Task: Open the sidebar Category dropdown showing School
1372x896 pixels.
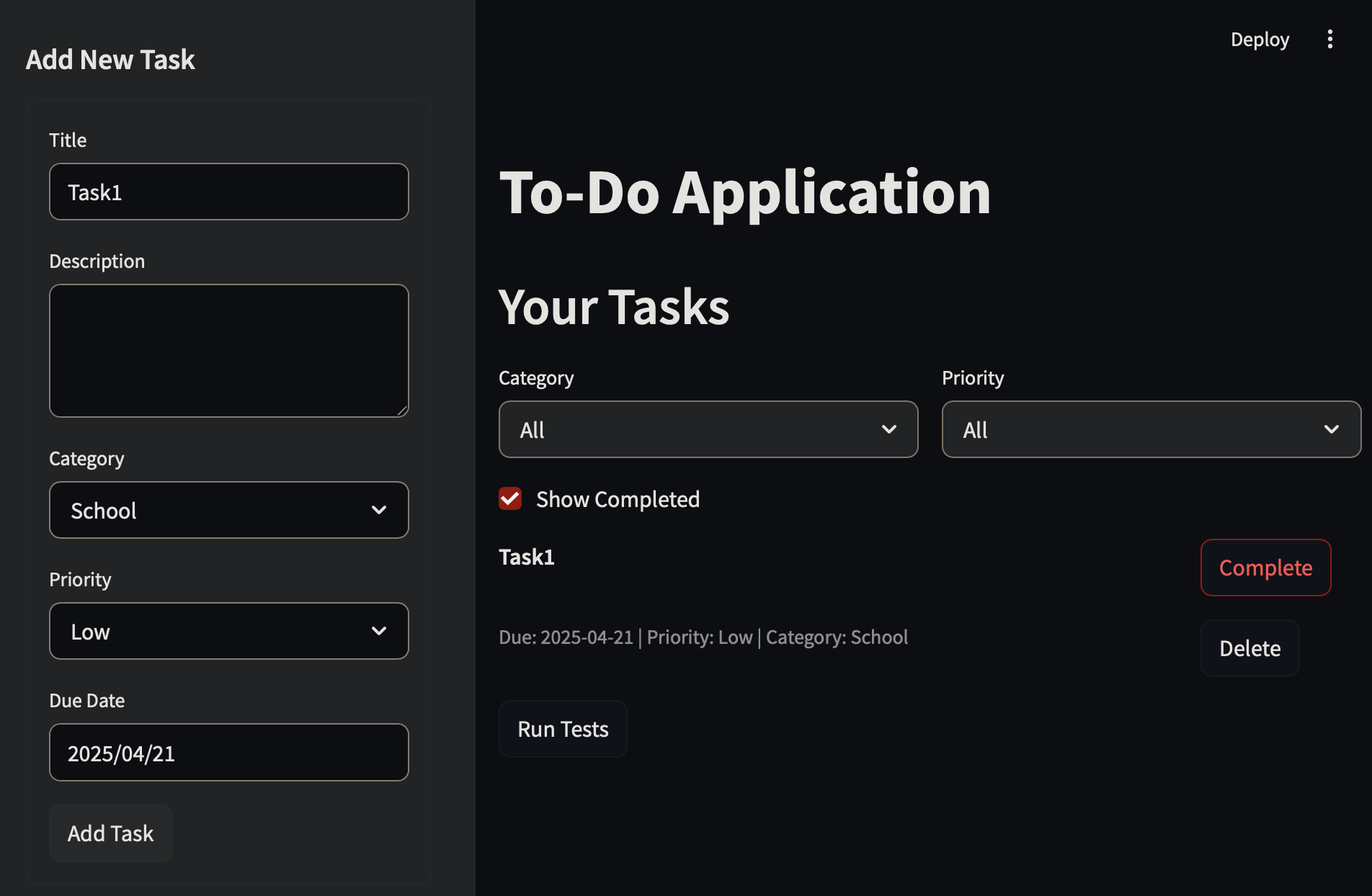Action: [229, 510]
